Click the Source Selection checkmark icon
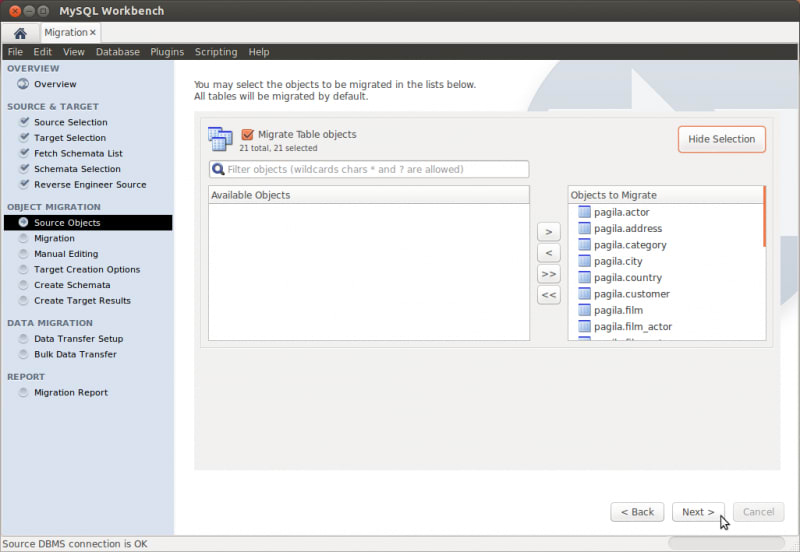This screenshot has height=552, width=800. click(23, 122)
